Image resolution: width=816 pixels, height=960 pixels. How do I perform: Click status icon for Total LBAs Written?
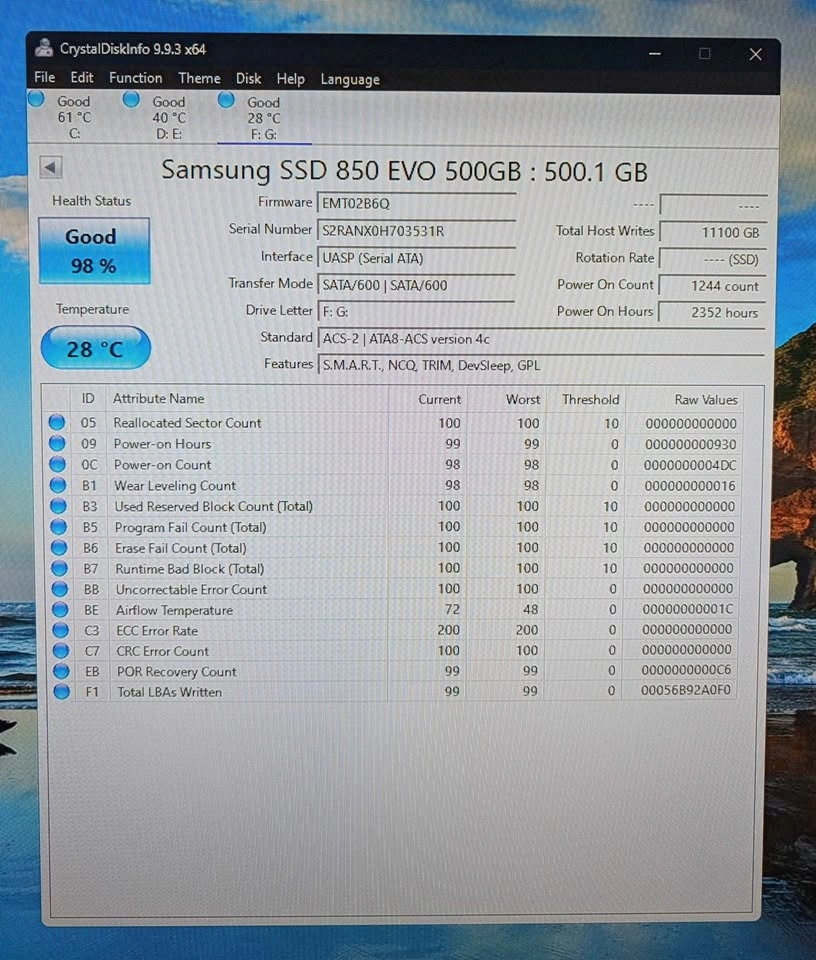pyautogui.click(x=61, y=691)
